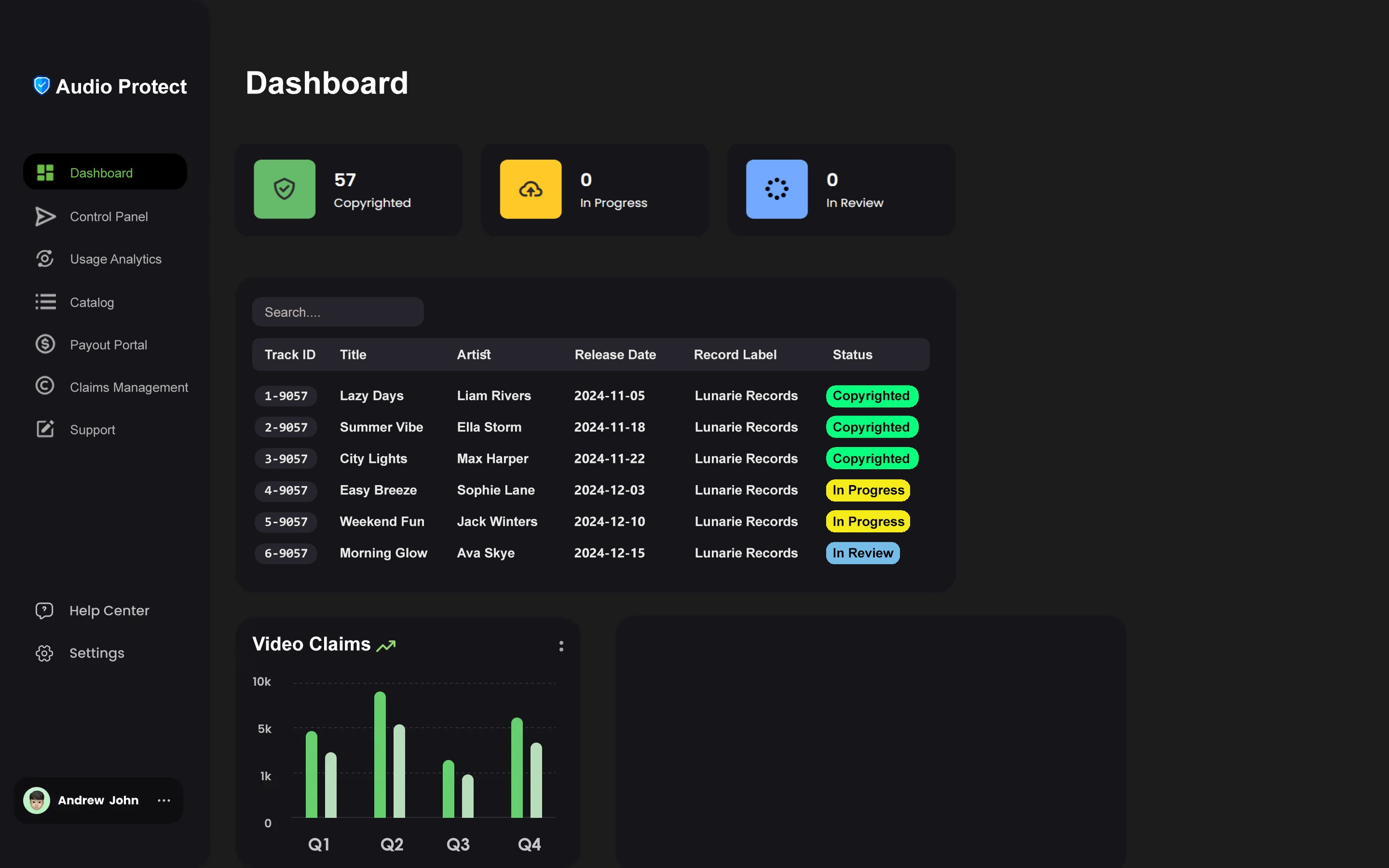
Task: Navigate to Catalog section
Action: (91, 302)
